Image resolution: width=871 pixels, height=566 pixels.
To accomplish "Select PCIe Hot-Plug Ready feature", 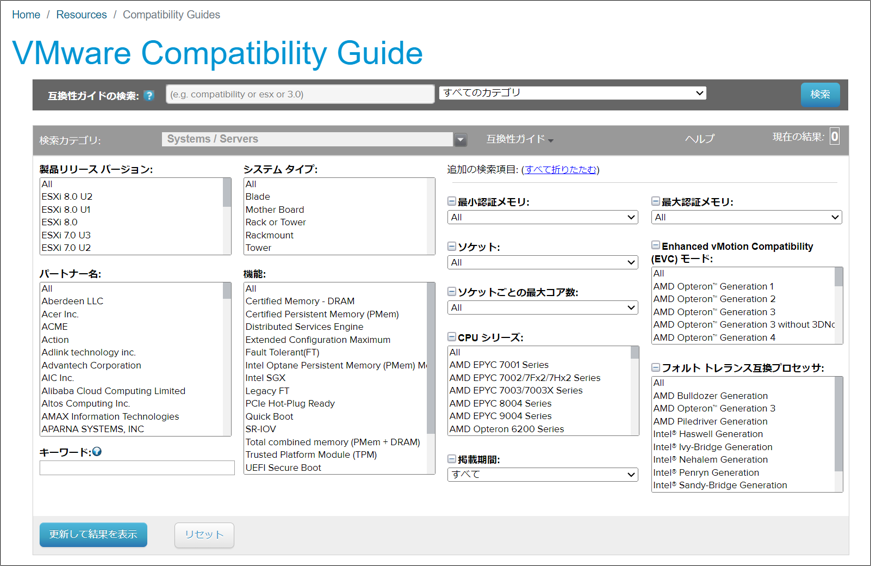I will tap(290, 403).
